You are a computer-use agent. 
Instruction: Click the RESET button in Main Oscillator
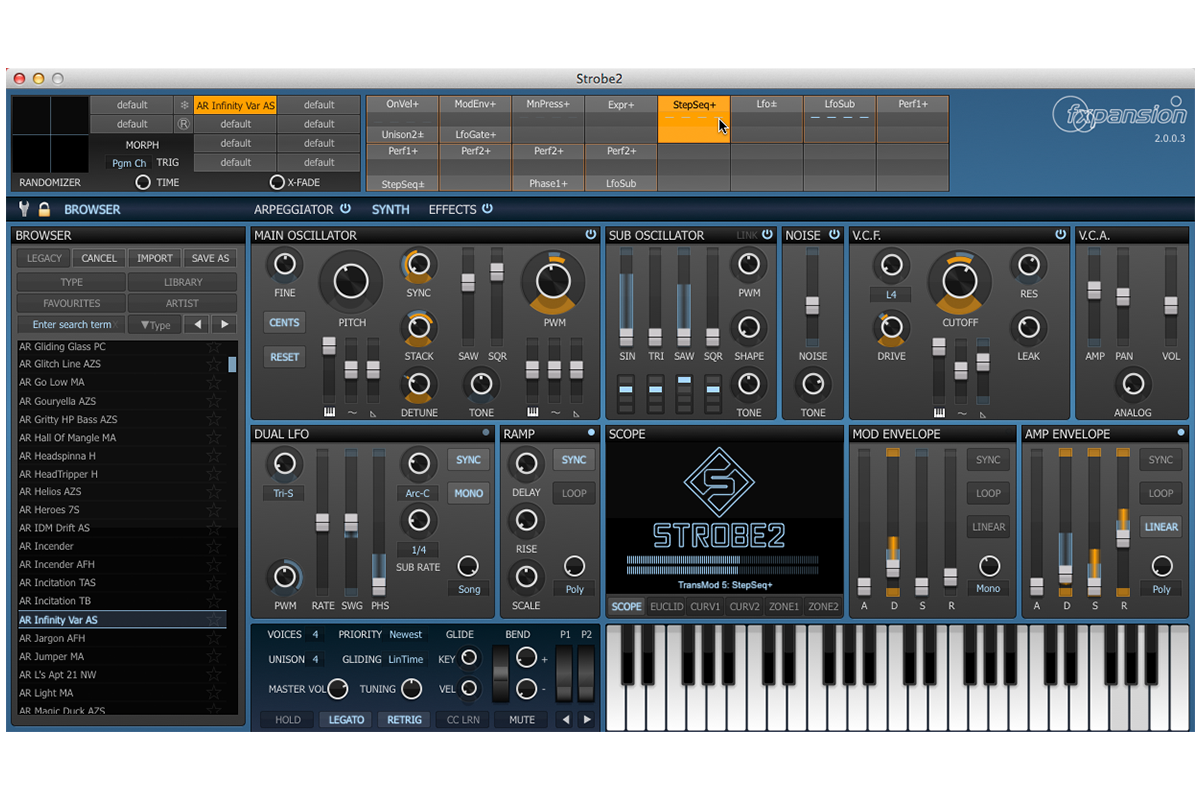click(x=285, y=357)
